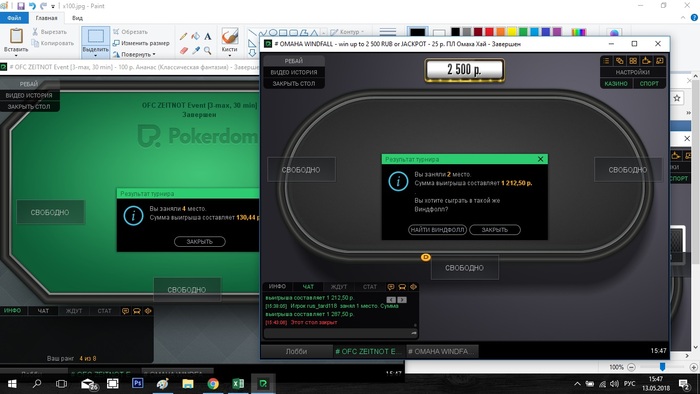The width and height of the screenshot is (700, 394).
Task: Open the Выделить selection dropdown in Paint
Action: click(x=95, y=55)
